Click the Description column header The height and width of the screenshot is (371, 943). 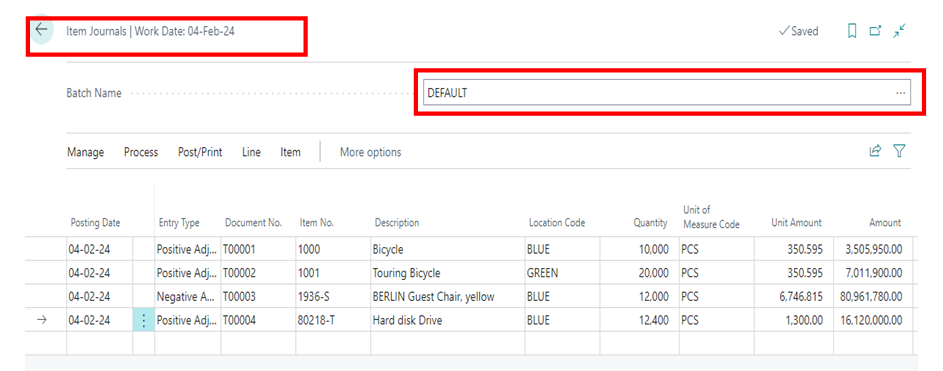pyautogui.click(x=397, y=222)
